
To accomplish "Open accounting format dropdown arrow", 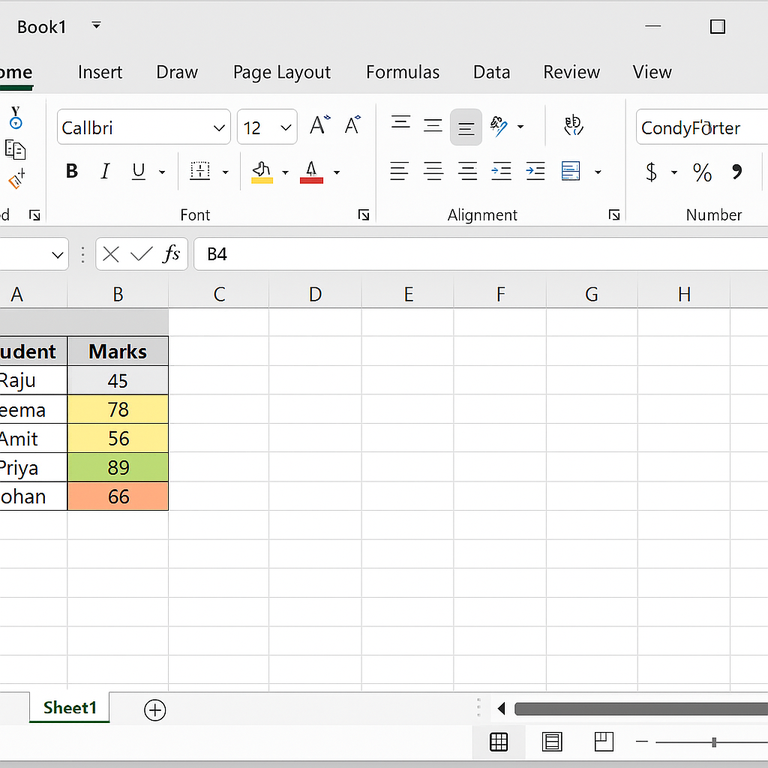I will 674,172.
